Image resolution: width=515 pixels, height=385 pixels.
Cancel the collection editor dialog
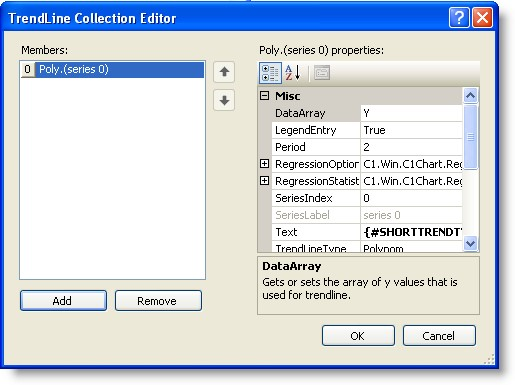439,336
